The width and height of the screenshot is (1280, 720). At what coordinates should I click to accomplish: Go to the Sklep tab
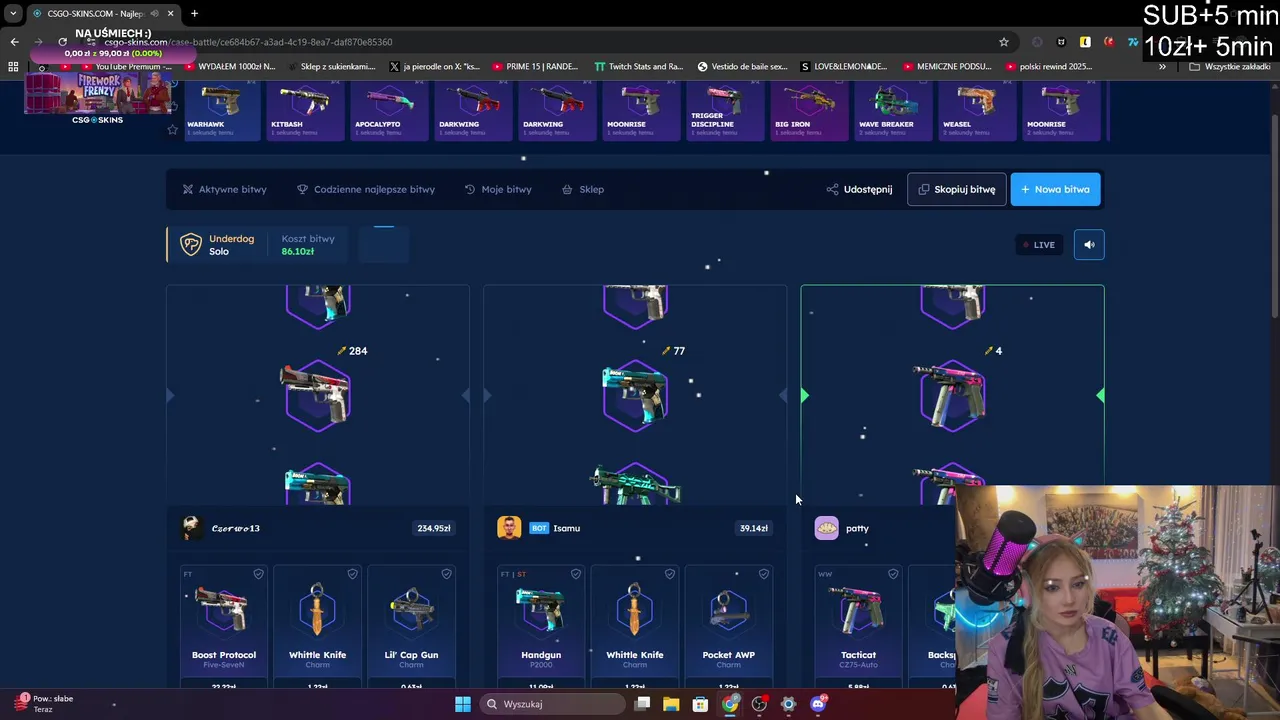point(583,189)
